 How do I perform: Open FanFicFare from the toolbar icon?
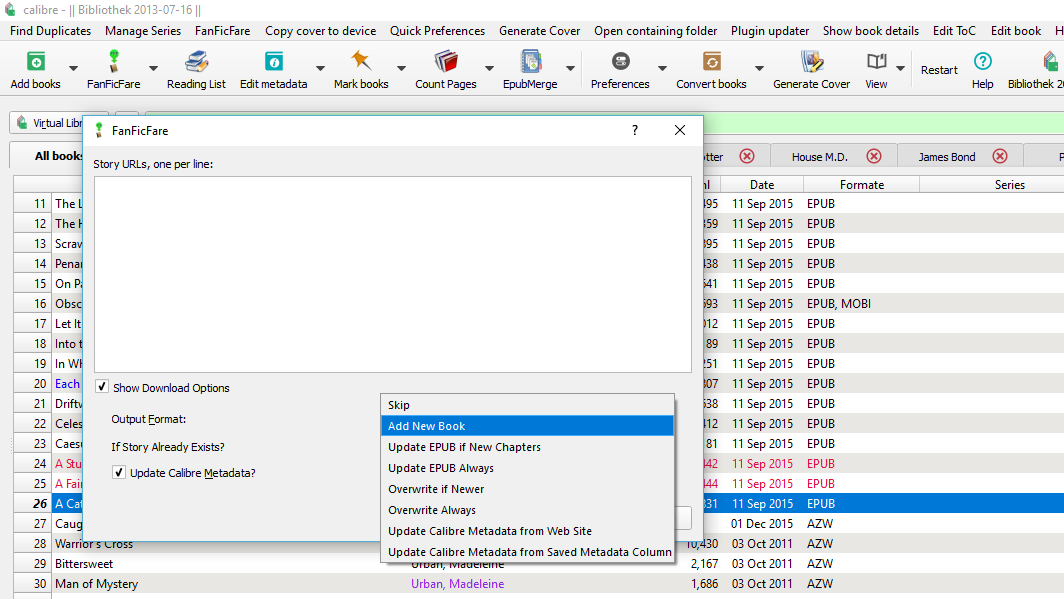click(113, 62)
